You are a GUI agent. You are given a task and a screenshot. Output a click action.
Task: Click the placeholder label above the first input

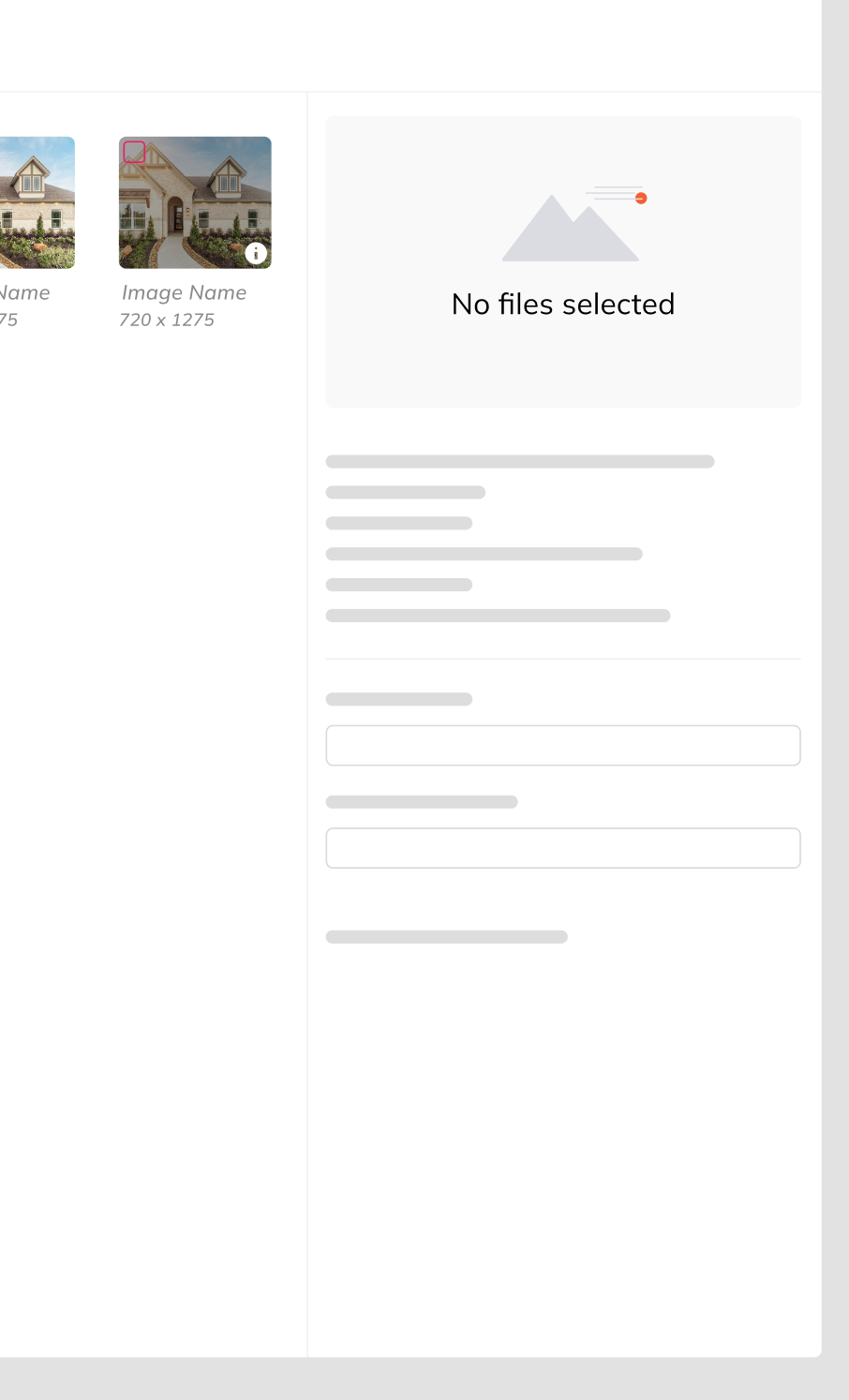click(399, 699)
